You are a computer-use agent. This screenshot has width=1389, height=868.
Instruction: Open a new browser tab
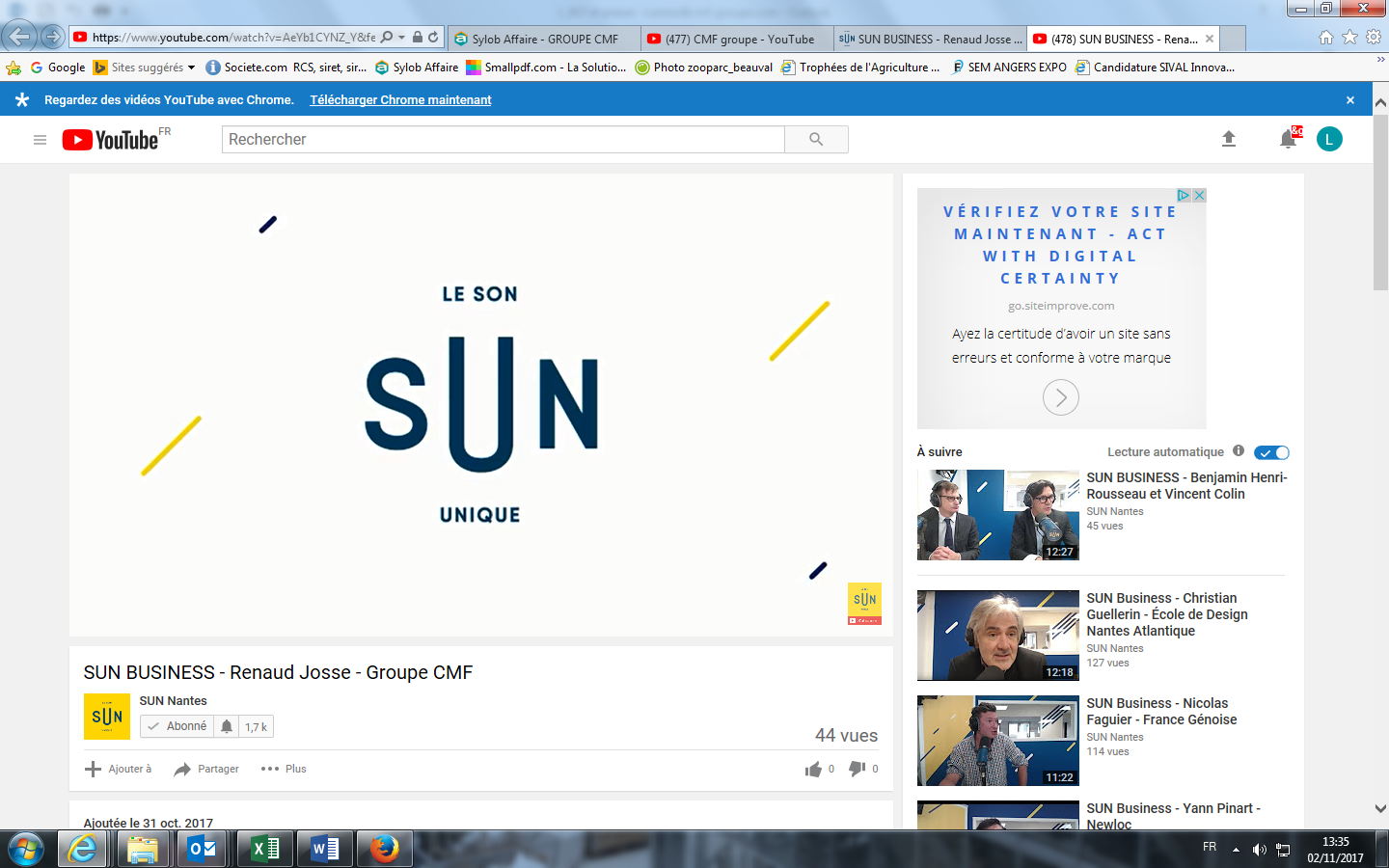click(x=1233, y=39)
